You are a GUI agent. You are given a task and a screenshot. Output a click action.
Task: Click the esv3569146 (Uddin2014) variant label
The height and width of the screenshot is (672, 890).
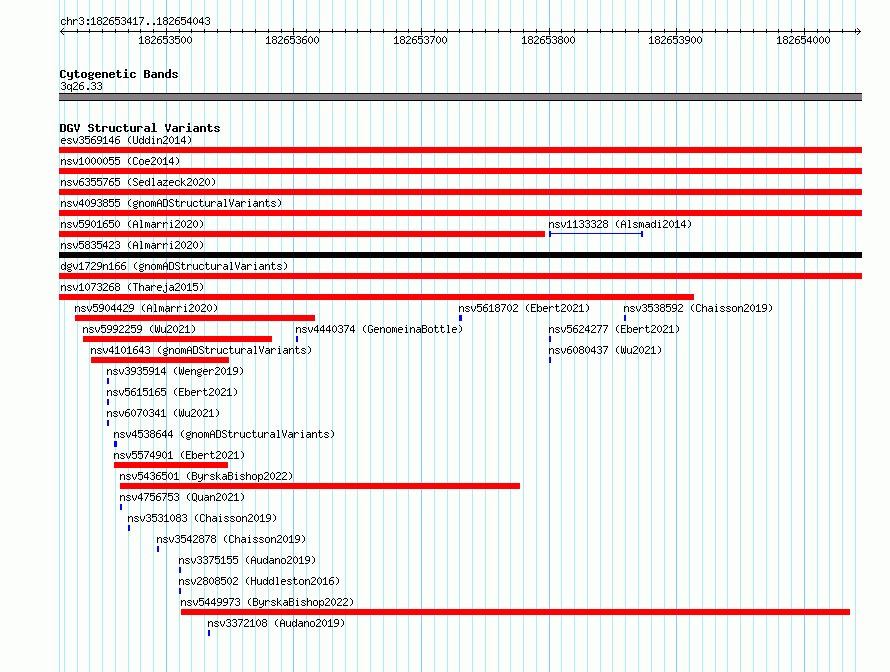tap(126, 140)
